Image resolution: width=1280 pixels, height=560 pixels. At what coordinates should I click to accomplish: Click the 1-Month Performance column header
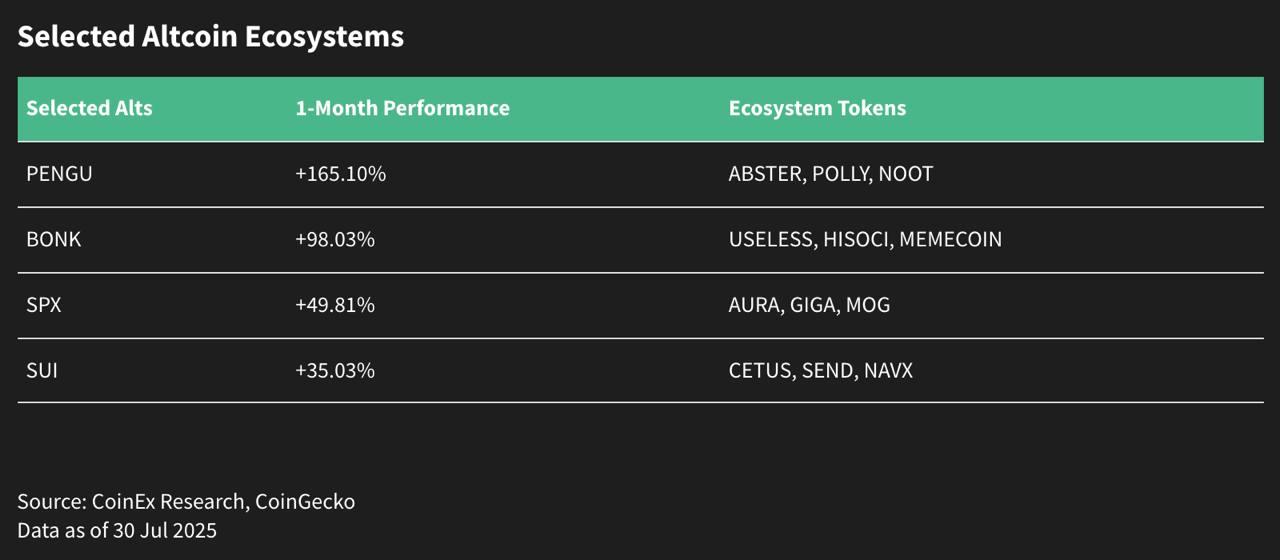click(x=402, y=108)
